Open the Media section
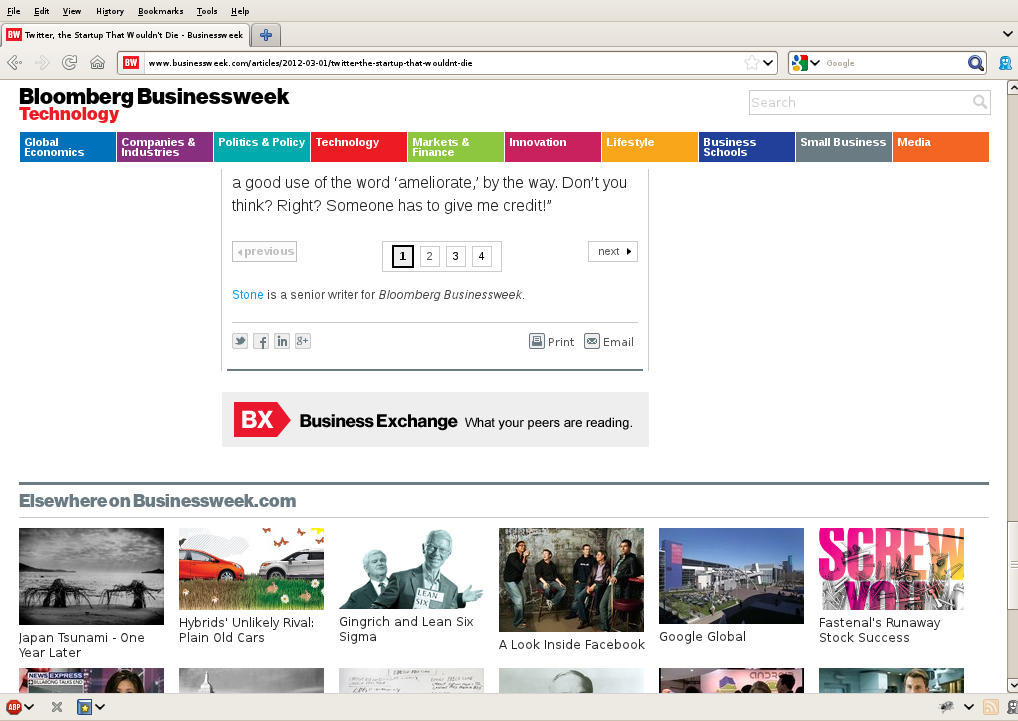This screenshot has height=721, width=1018. (941, 147)
